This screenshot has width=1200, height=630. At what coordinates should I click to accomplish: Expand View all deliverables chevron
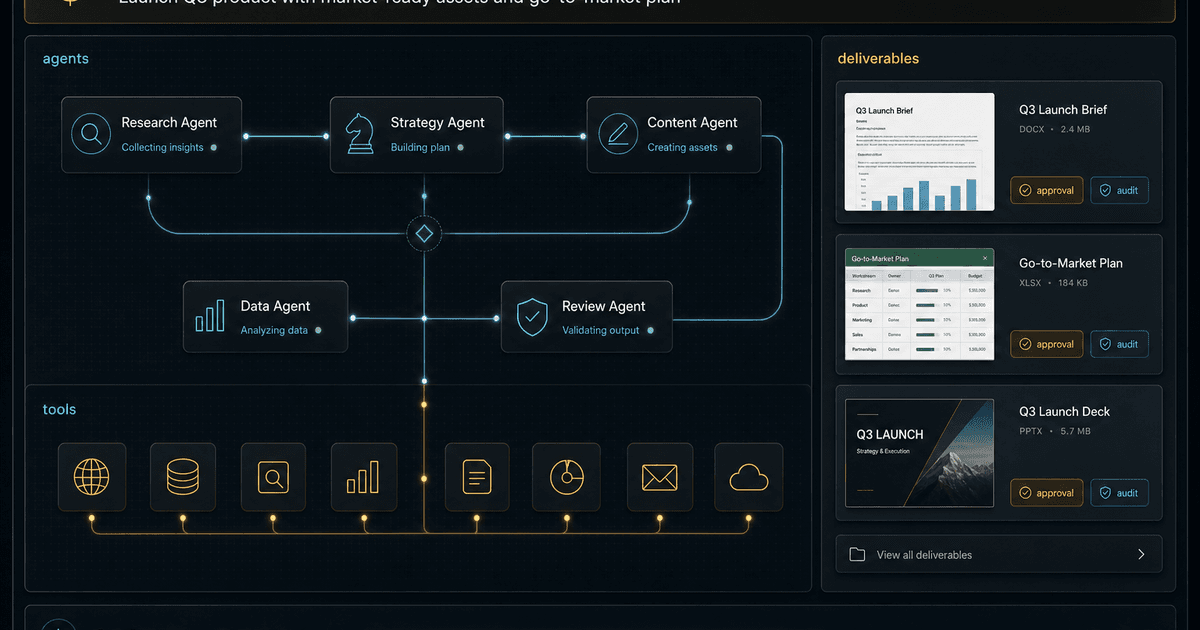pos(1142,554)
